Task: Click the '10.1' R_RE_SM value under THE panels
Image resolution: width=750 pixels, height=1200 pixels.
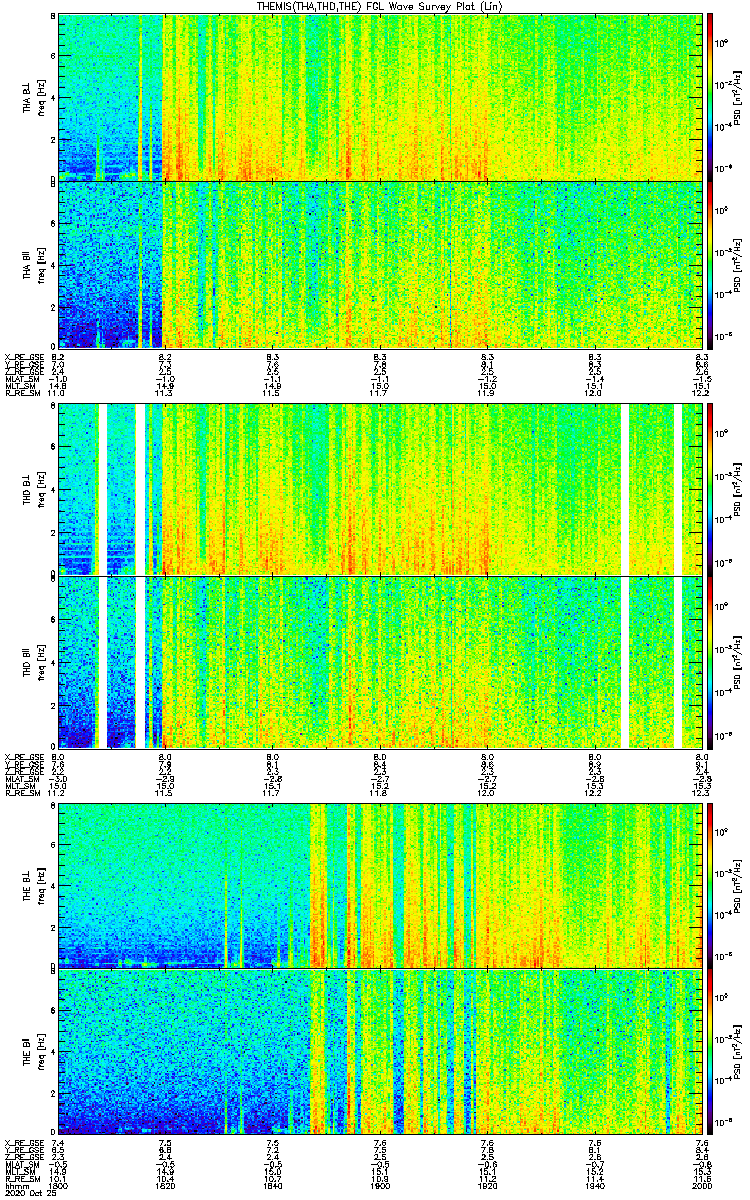Action: click(59, 1179)
